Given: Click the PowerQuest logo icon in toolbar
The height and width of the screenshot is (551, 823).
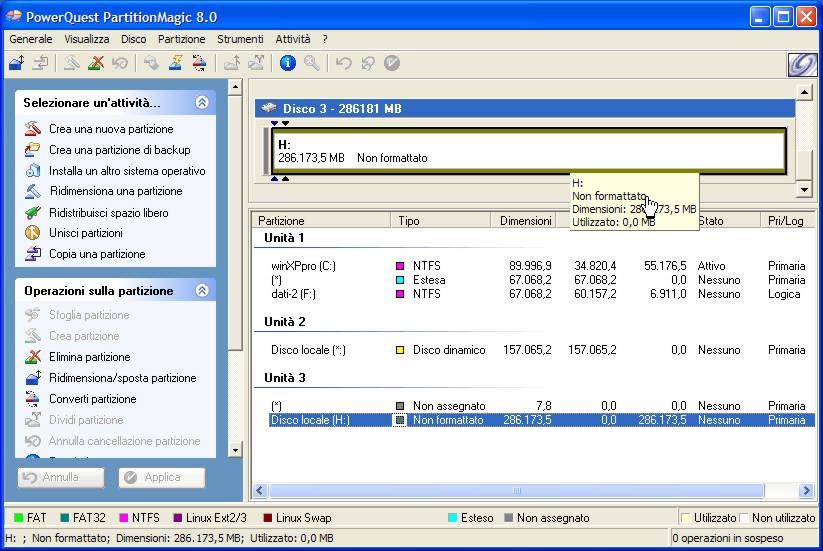Looking at the screenshot, I should (x=802, y=65).
